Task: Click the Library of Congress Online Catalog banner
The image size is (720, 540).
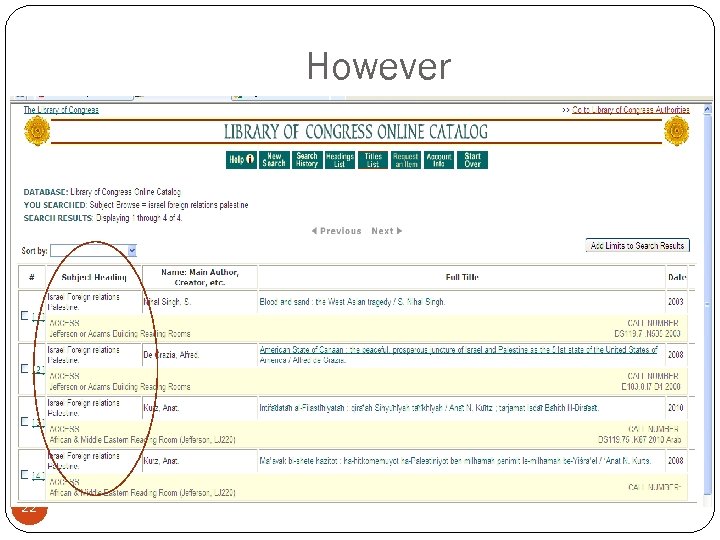Action: (356, 132)
